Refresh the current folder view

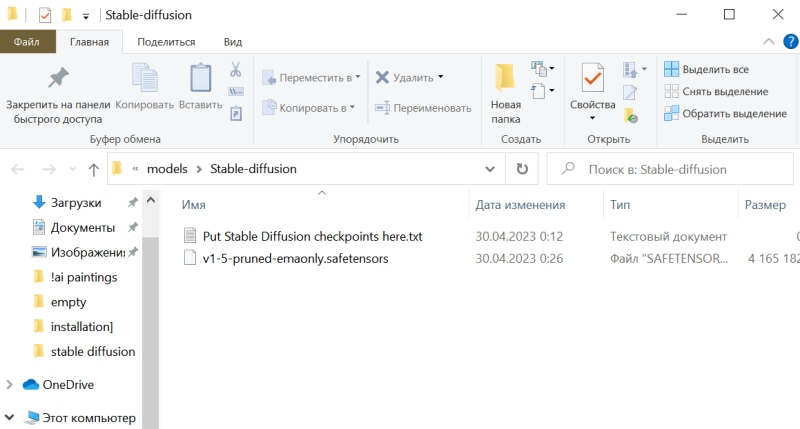tap(521, 169)
